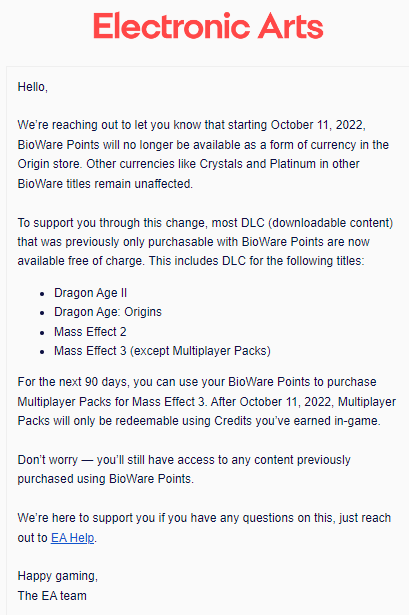Open the EA Help link
This screenshot has height=615, width=409.
(73, 538)
